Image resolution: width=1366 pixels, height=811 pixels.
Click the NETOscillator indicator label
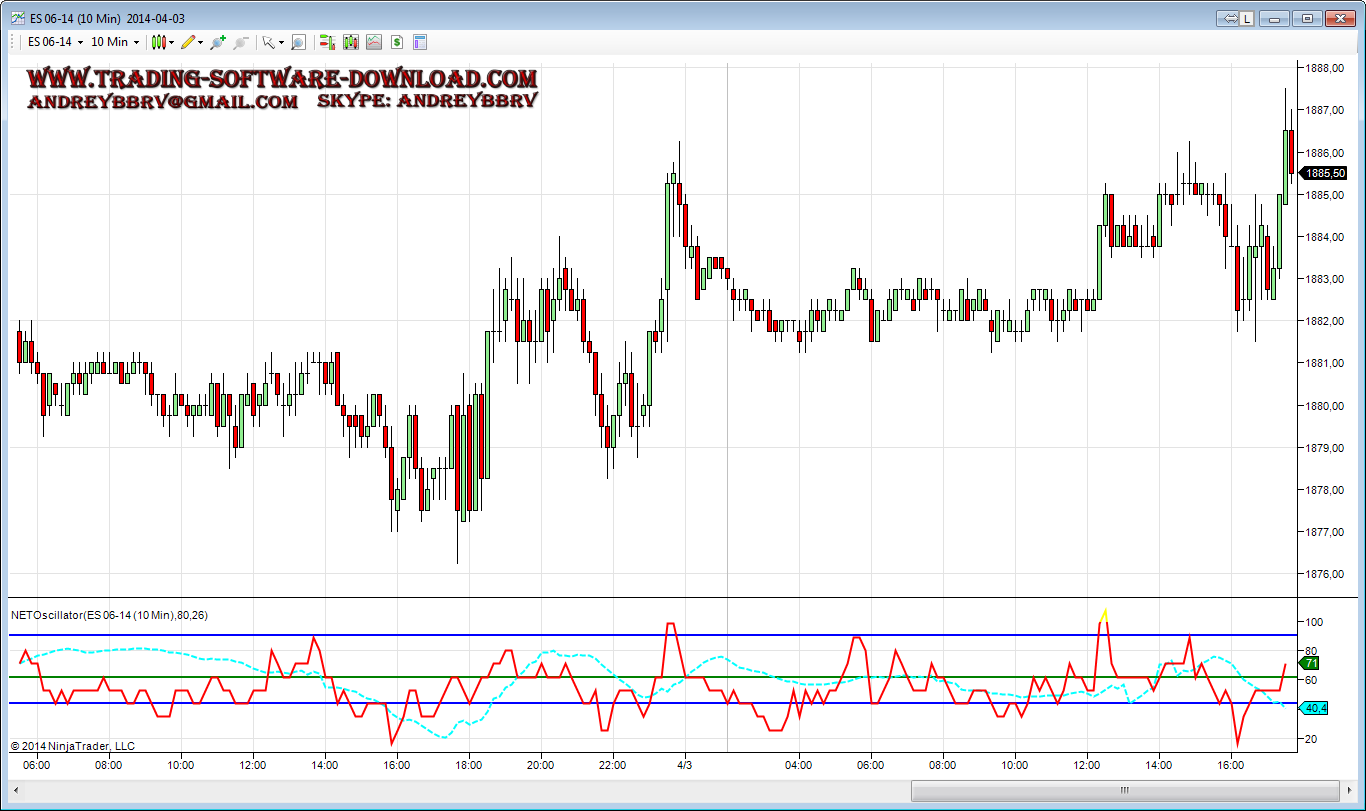[x=110, y=614]
